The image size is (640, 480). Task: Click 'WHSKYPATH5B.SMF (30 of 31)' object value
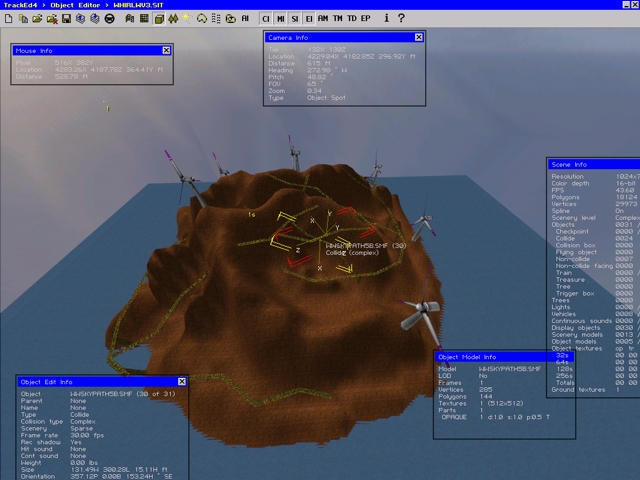pyautogui.click(x=123, y=394)
